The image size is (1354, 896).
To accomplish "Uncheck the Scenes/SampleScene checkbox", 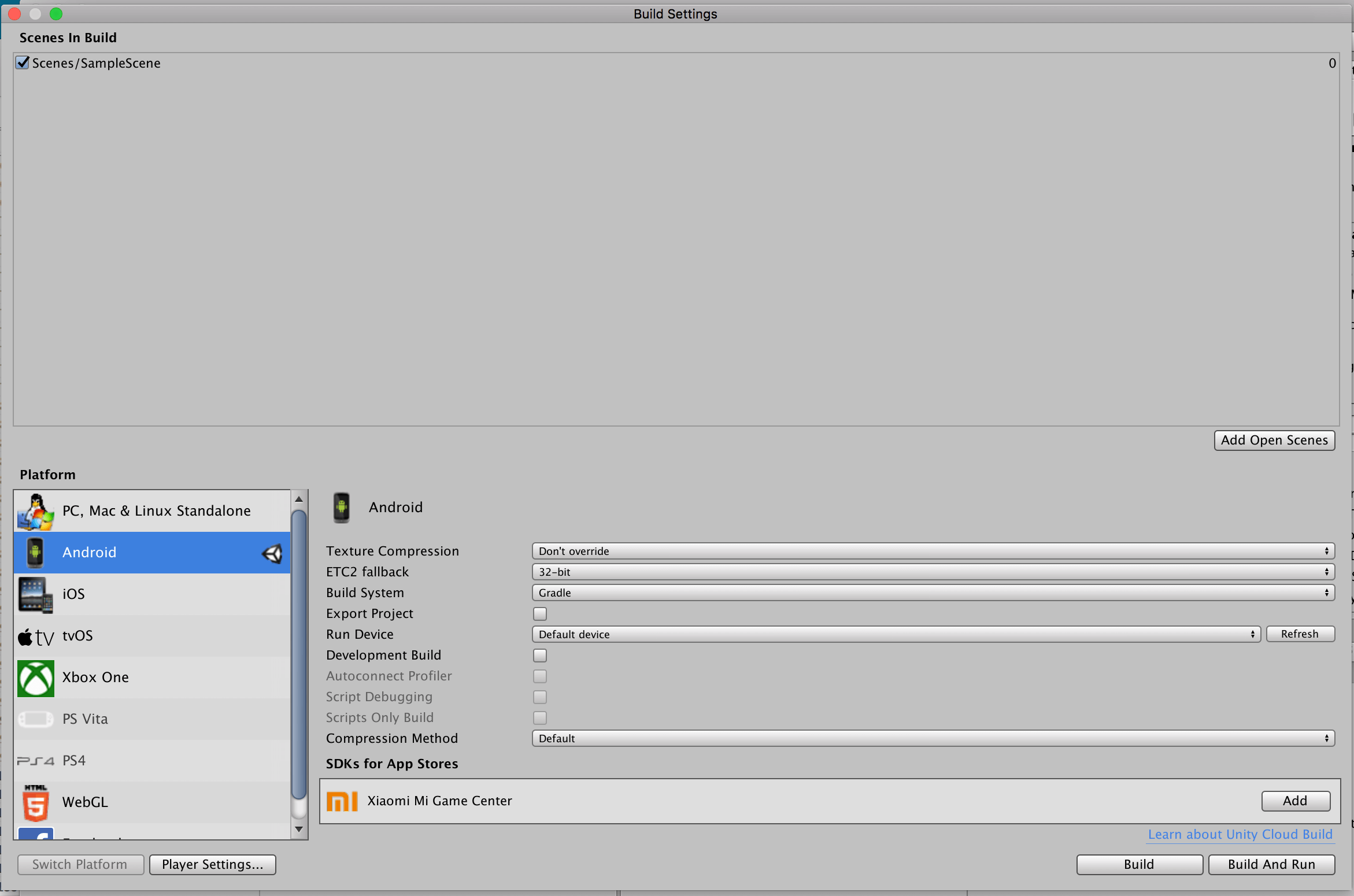I will tap(23, 62).
